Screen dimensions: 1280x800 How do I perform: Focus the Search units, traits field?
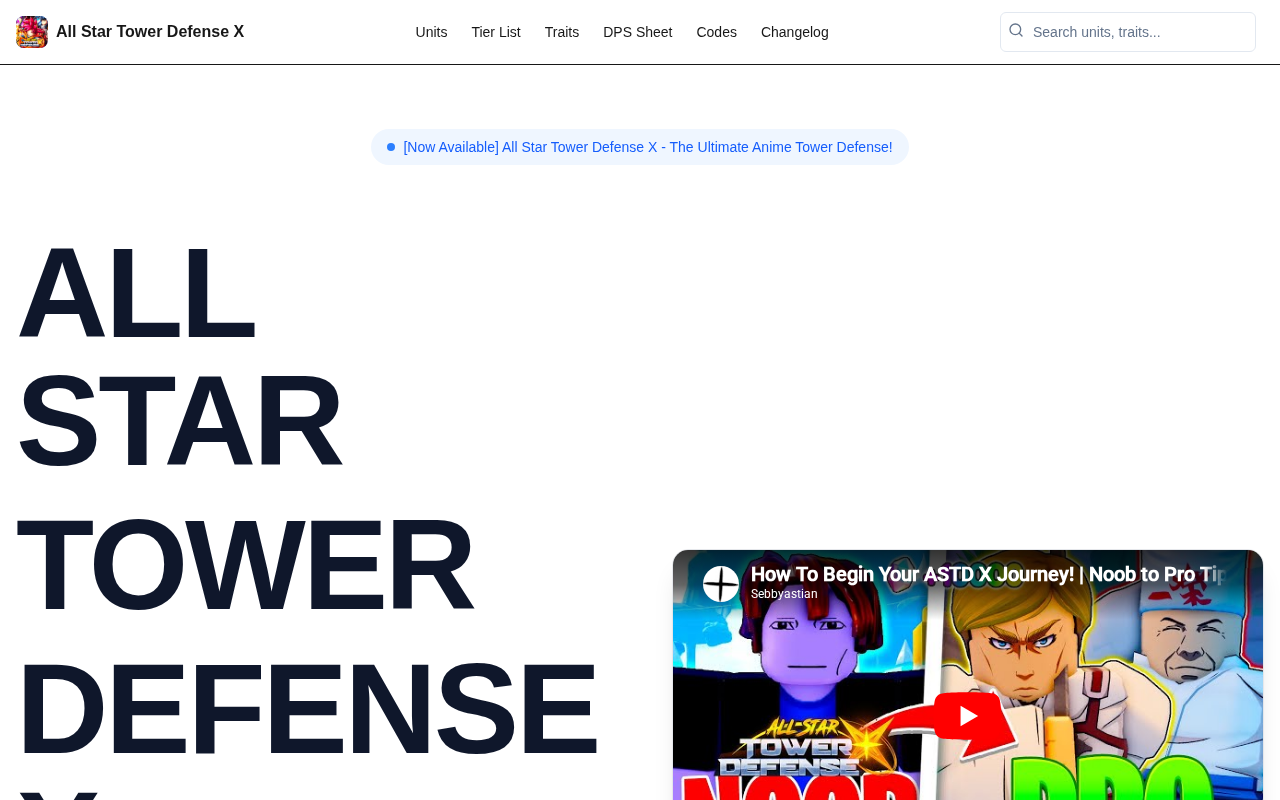coord(1128,32)
